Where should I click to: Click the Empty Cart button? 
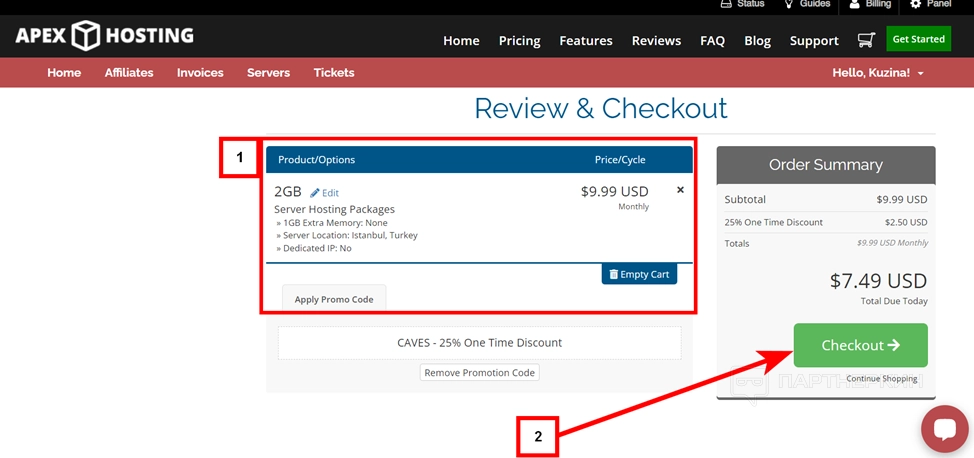[x=639, y=274]
